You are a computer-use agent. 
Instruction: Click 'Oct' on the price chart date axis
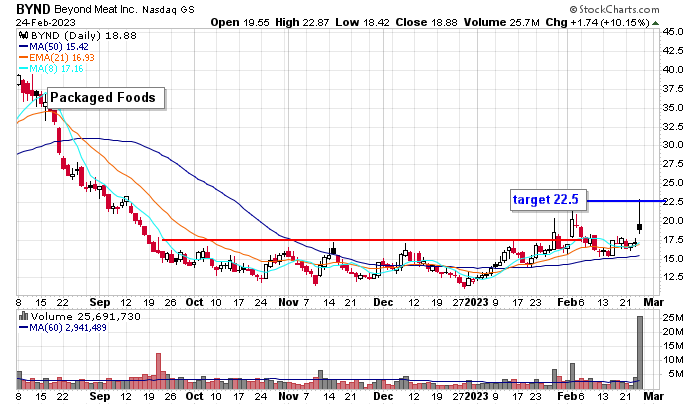[194, 302]
